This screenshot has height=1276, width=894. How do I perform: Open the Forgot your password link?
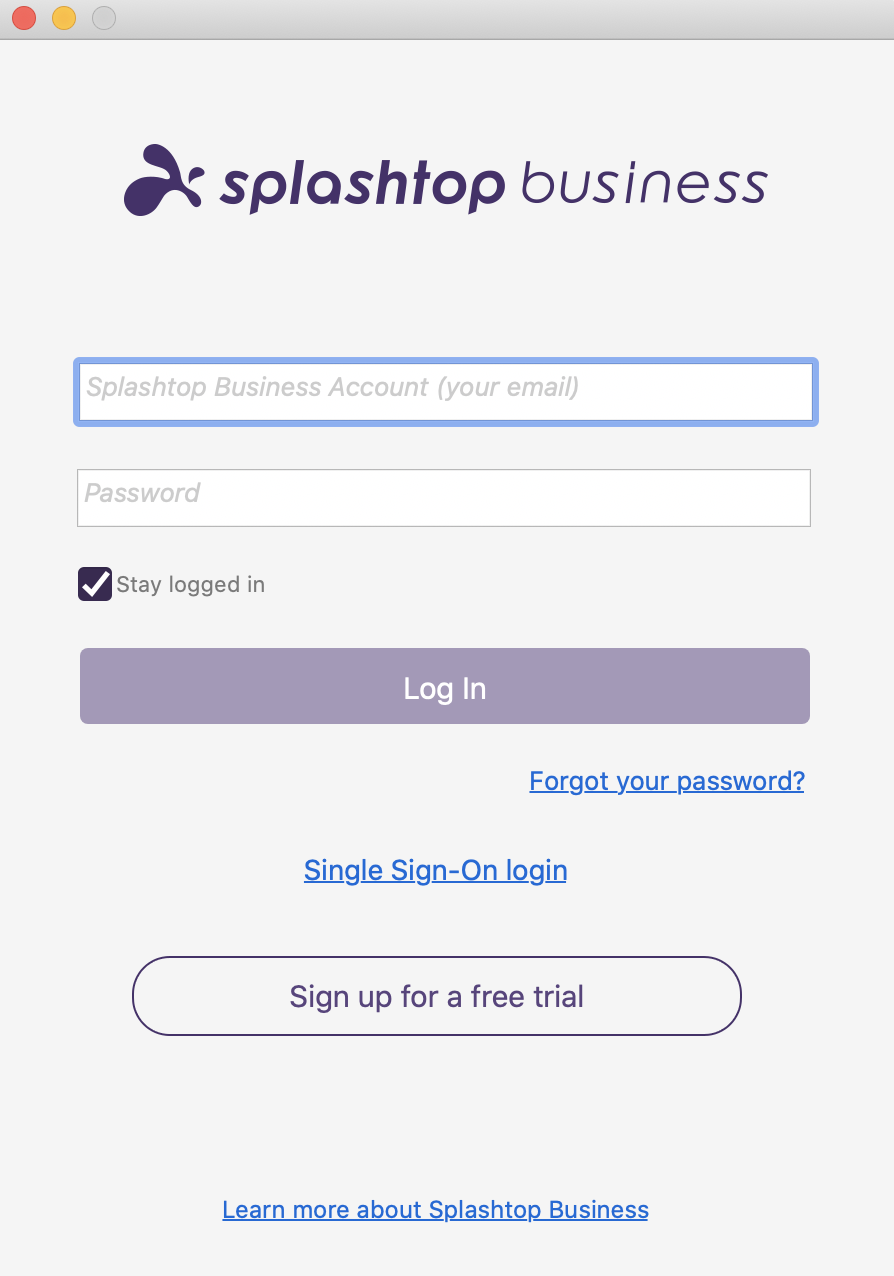666,781
